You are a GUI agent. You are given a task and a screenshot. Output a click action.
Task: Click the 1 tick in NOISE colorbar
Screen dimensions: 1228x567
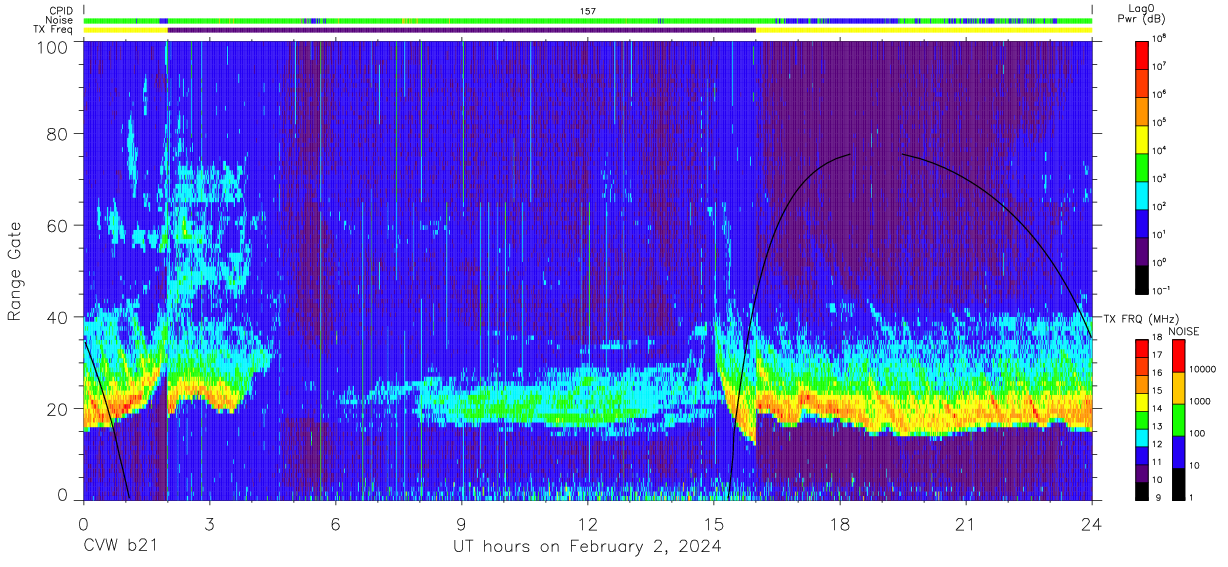pos(1190,497)
